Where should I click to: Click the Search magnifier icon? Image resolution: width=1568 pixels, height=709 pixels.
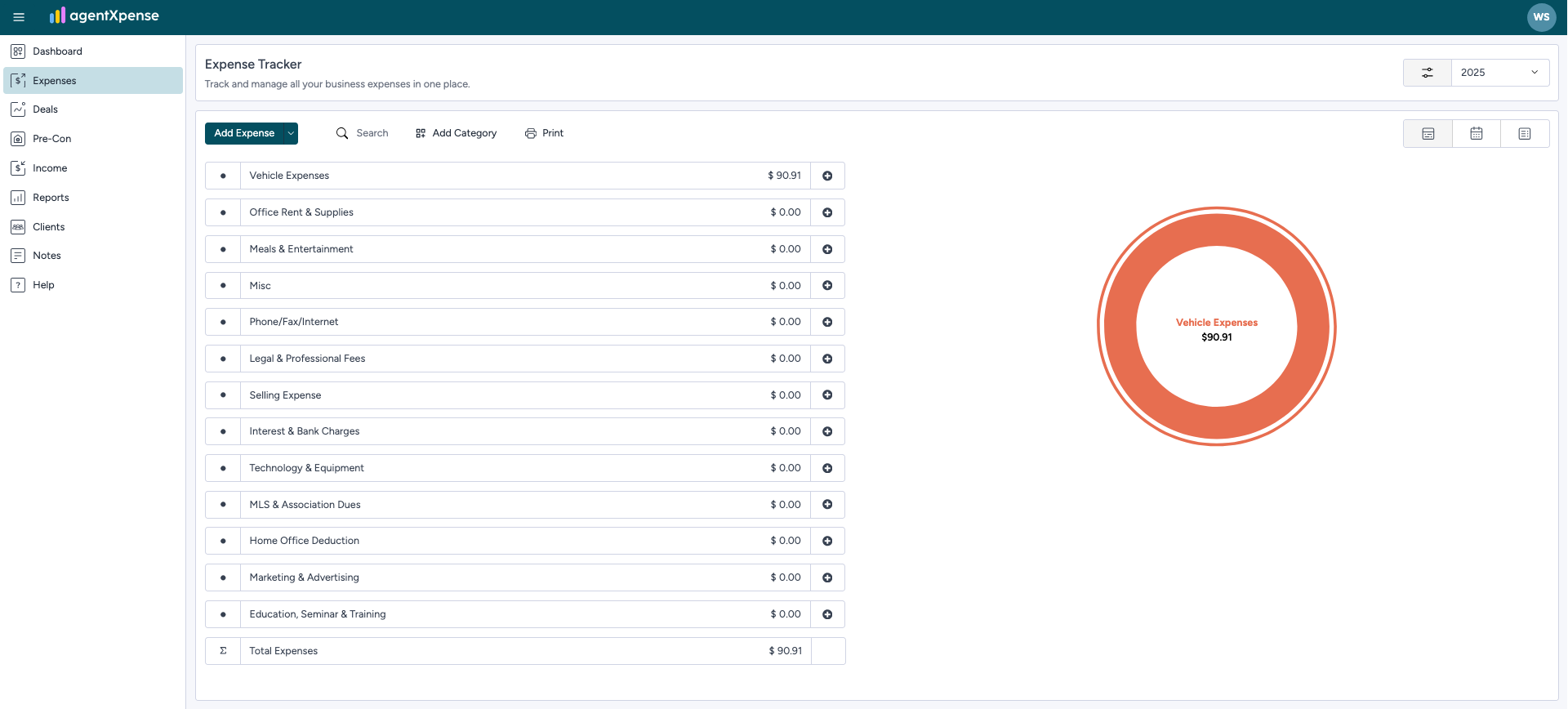click(342, 133)
